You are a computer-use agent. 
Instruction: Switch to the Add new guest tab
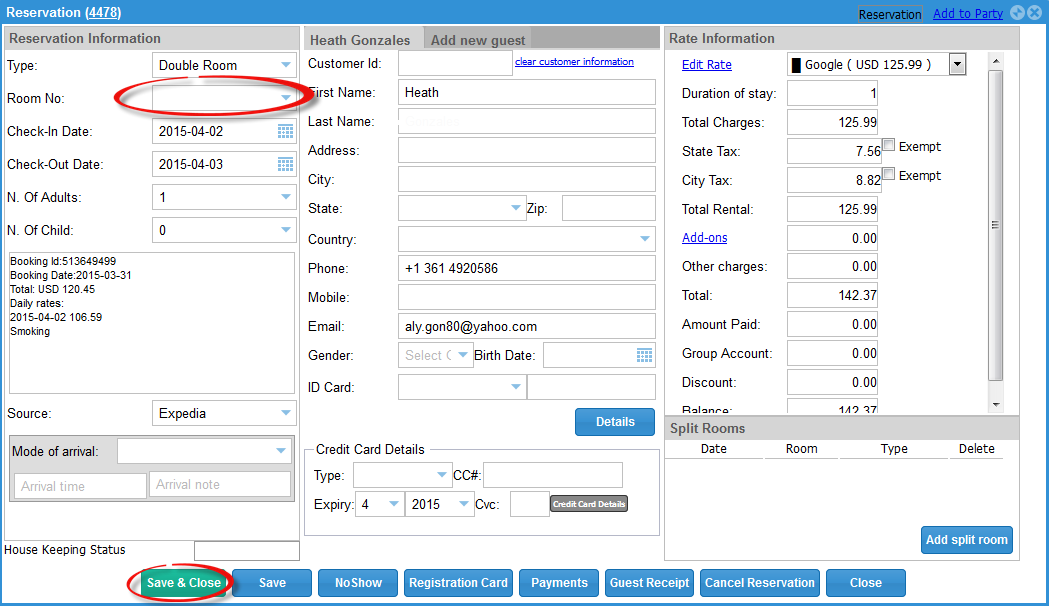[x=478, y=40]
